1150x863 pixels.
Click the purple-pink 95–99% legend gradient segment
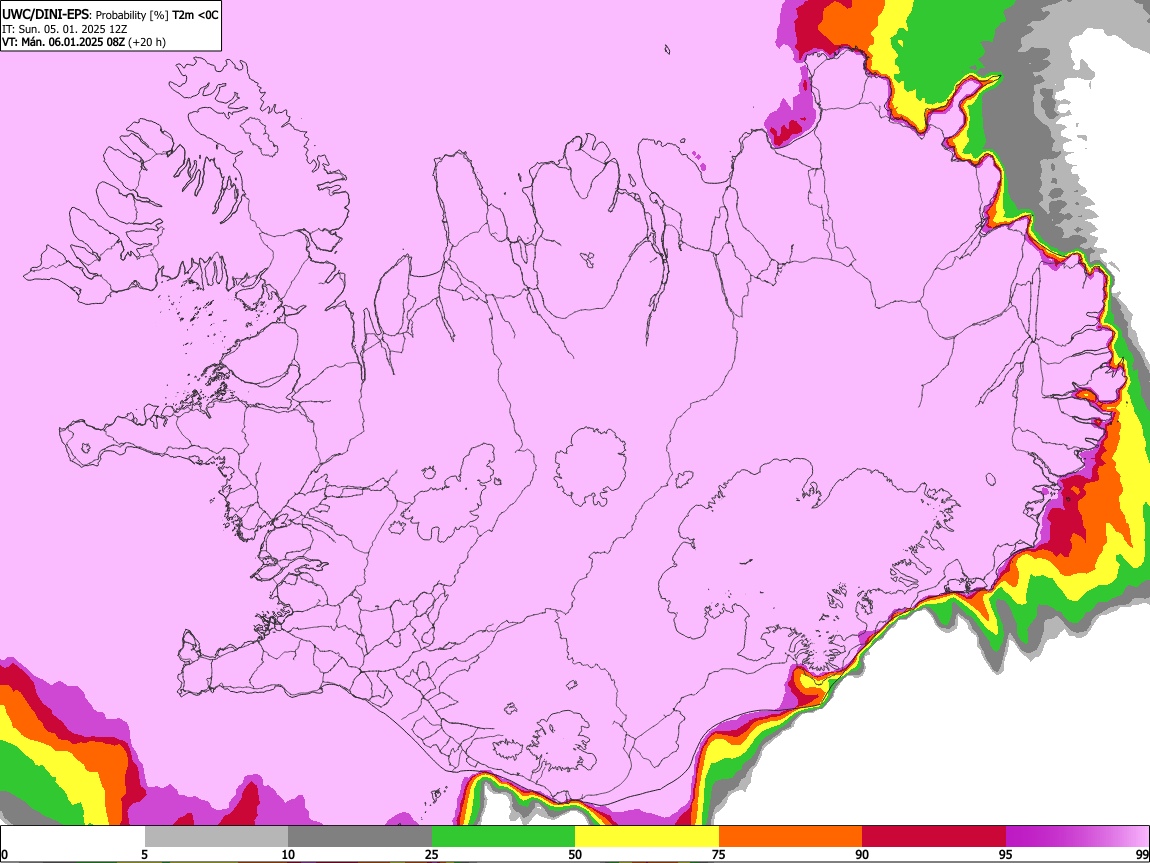(1077, 837)
